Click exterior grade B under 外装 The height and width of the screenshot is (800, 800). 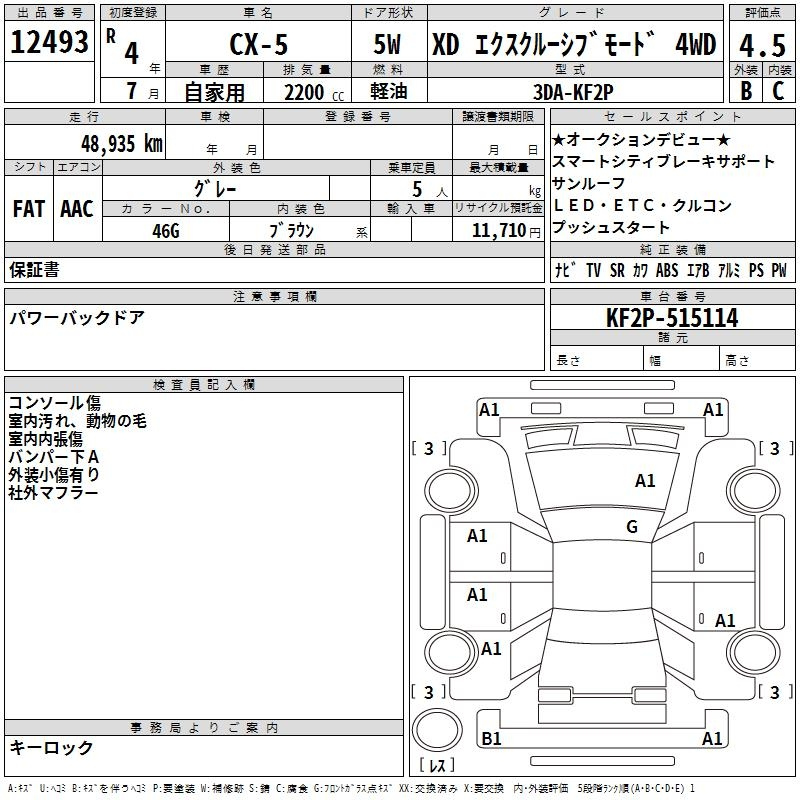click(x=746, y=90)
